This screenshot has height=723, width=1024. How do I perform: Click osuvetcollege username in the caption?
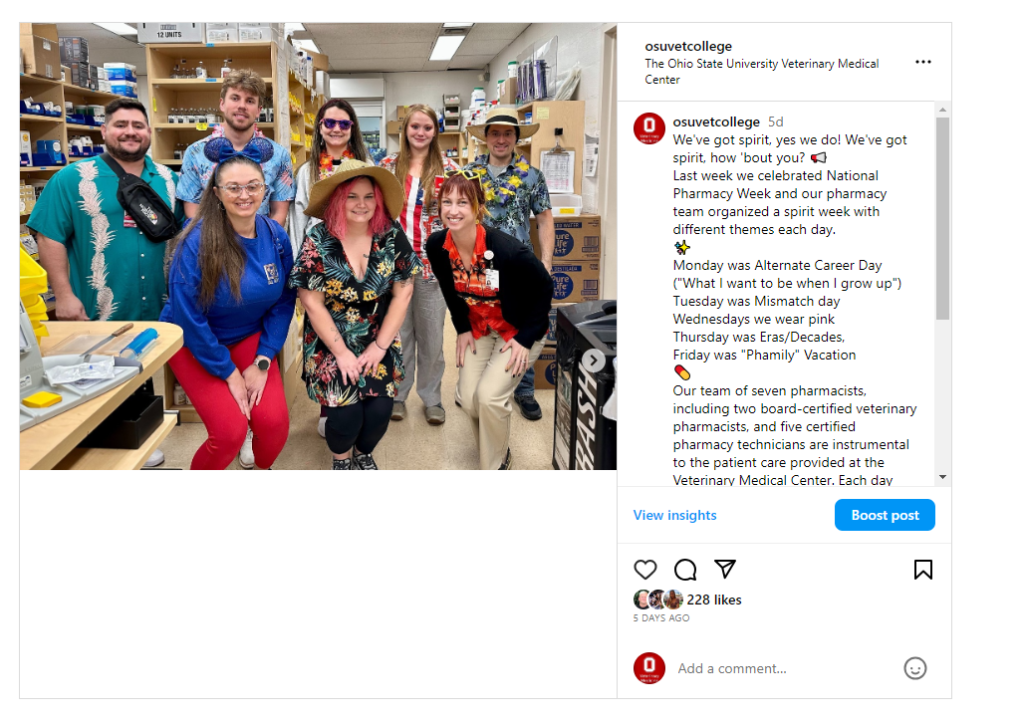pyautogui.click(x=716, y=121)
